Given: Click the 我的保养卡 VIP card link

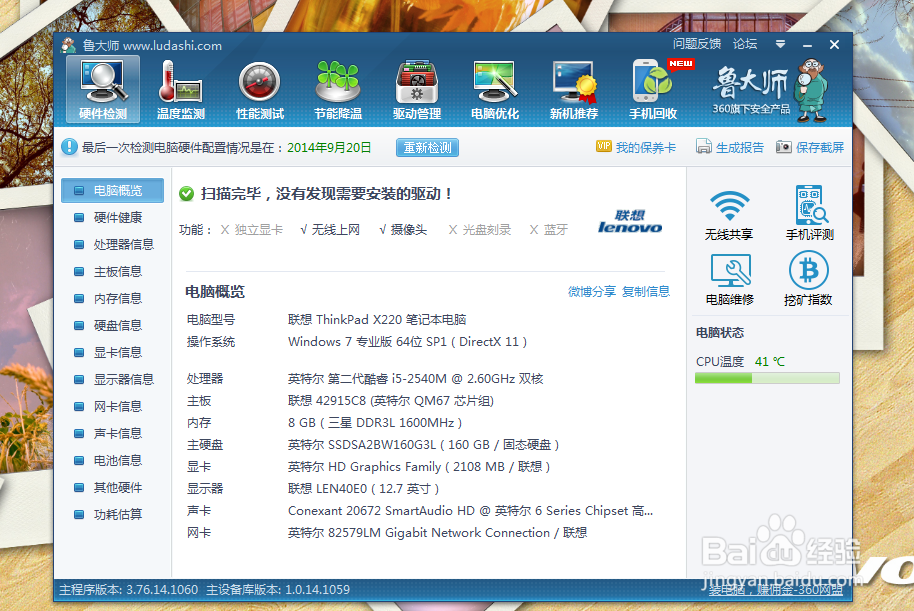Looking at the screenshot, I should pos(636,148).
